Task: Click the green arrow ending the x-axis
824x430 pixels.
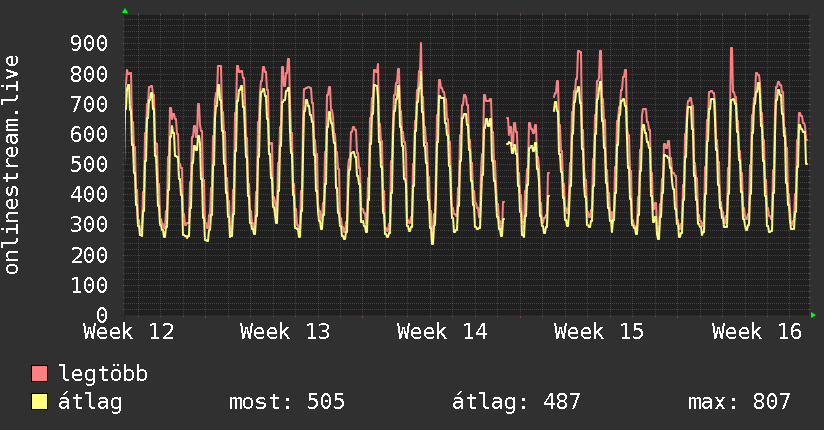Action: click(813, 315)
